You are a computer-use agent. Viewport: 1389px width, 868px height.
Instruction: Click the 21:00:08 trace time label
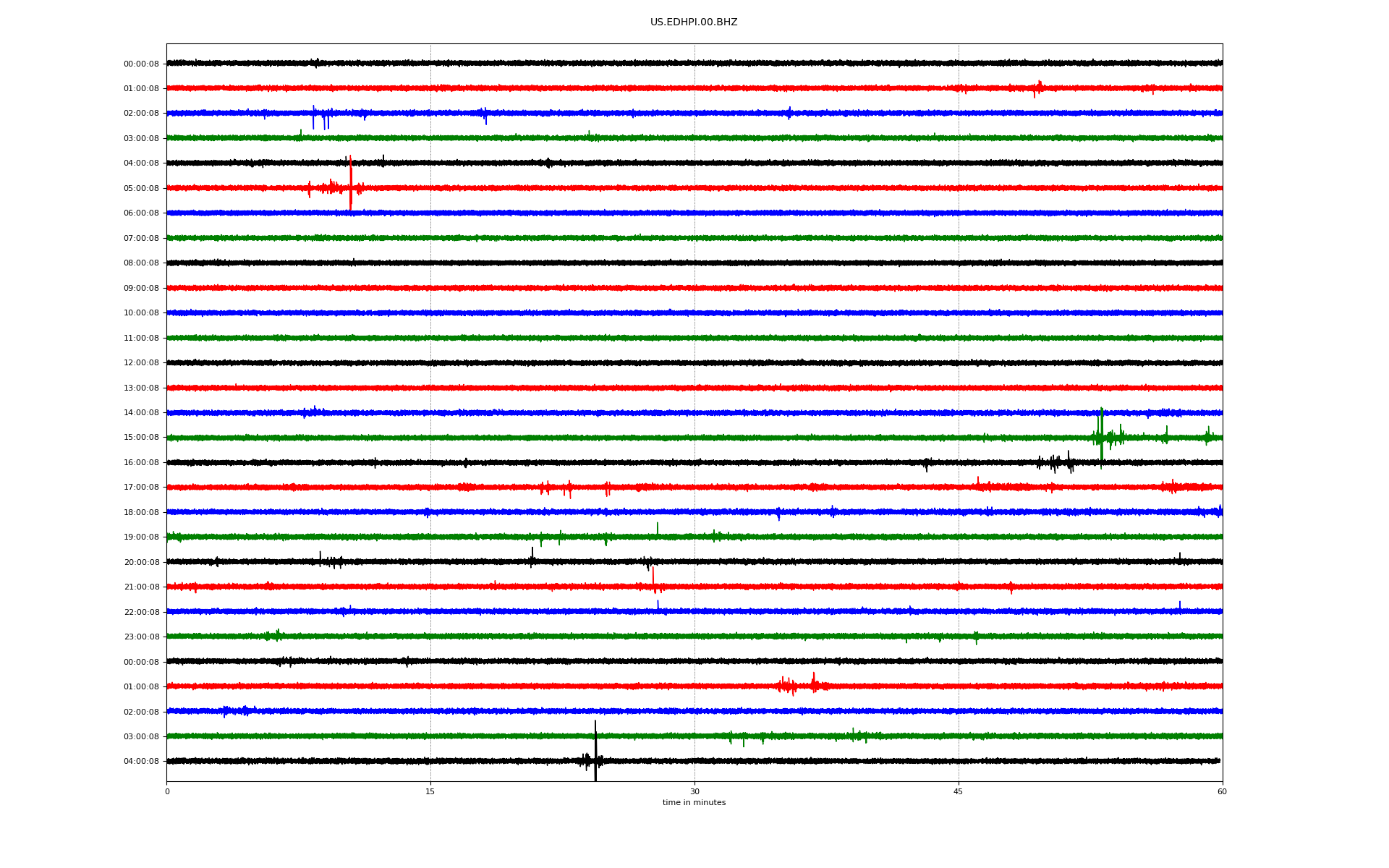tap(141, 587)
